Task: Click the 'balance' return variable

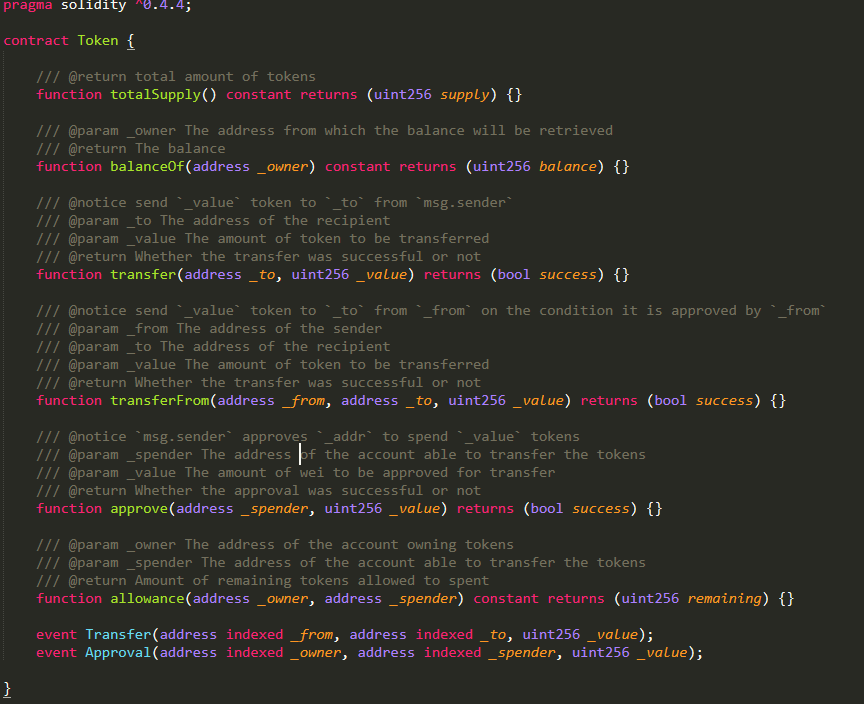Action: (x=568, y=166)
